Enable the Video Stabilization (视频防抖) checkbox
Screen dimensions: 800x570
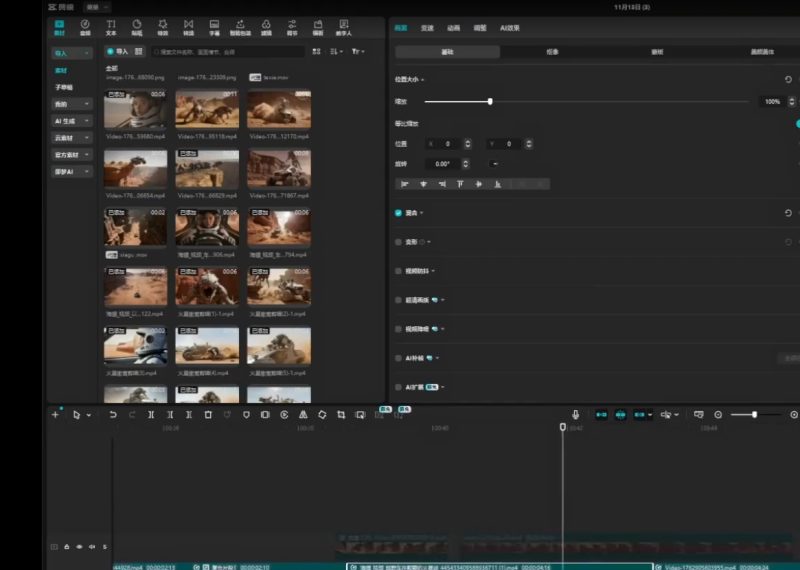(398, 271)
